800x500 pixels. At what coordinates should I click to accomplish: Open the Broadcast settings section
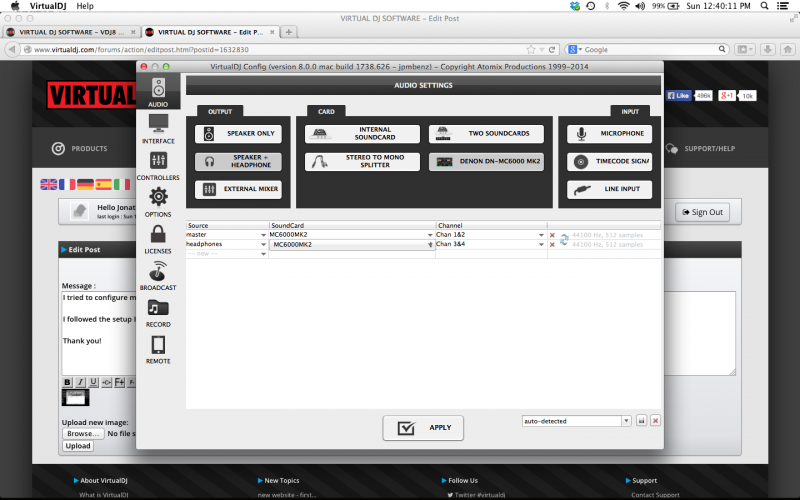click(158, 275)
